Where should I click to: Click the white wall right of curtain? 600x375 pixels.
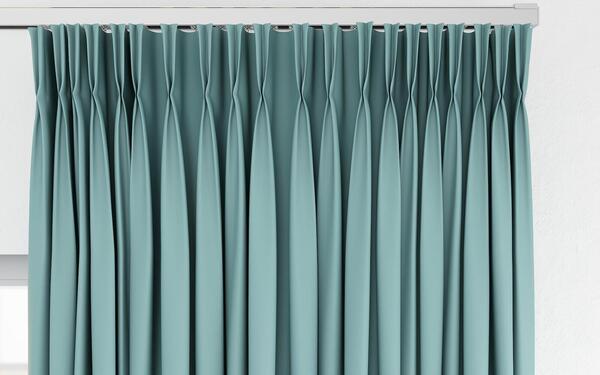(x=567, y=191)
